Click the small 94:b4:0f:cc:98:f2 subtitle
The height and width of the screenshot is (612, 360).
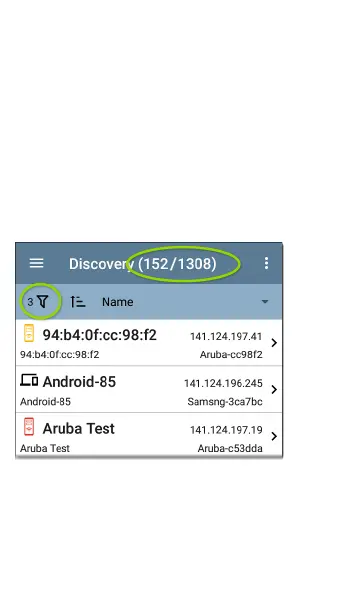(60, 355)
